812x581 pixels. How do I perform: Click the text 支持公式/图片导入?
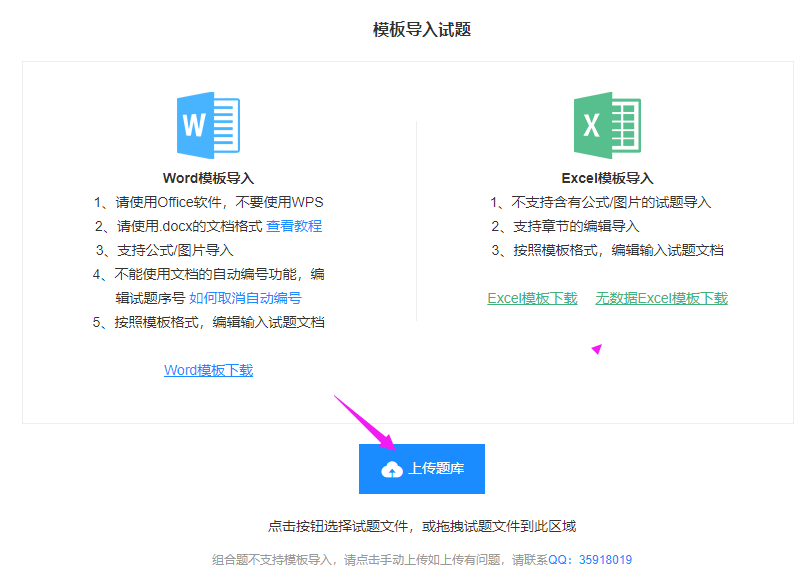[175, 251]
